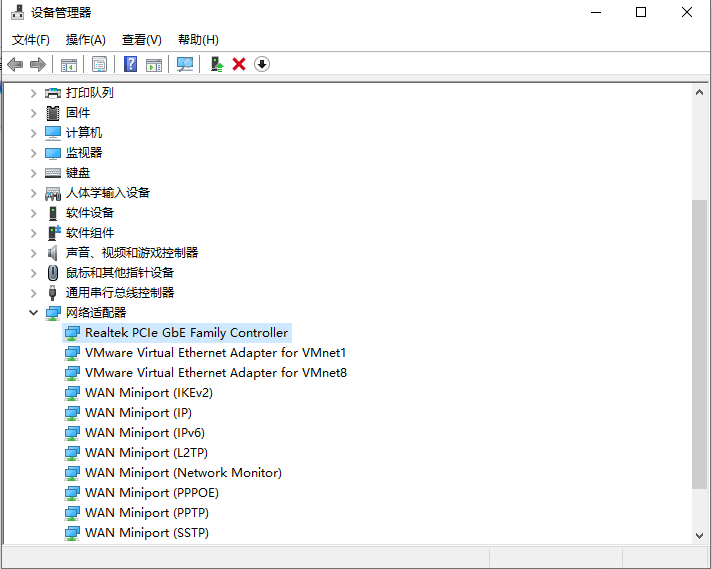Viewport: 712px width, 569px height.
Task: Open the 操作(A) menu
Action: (85, 39)
